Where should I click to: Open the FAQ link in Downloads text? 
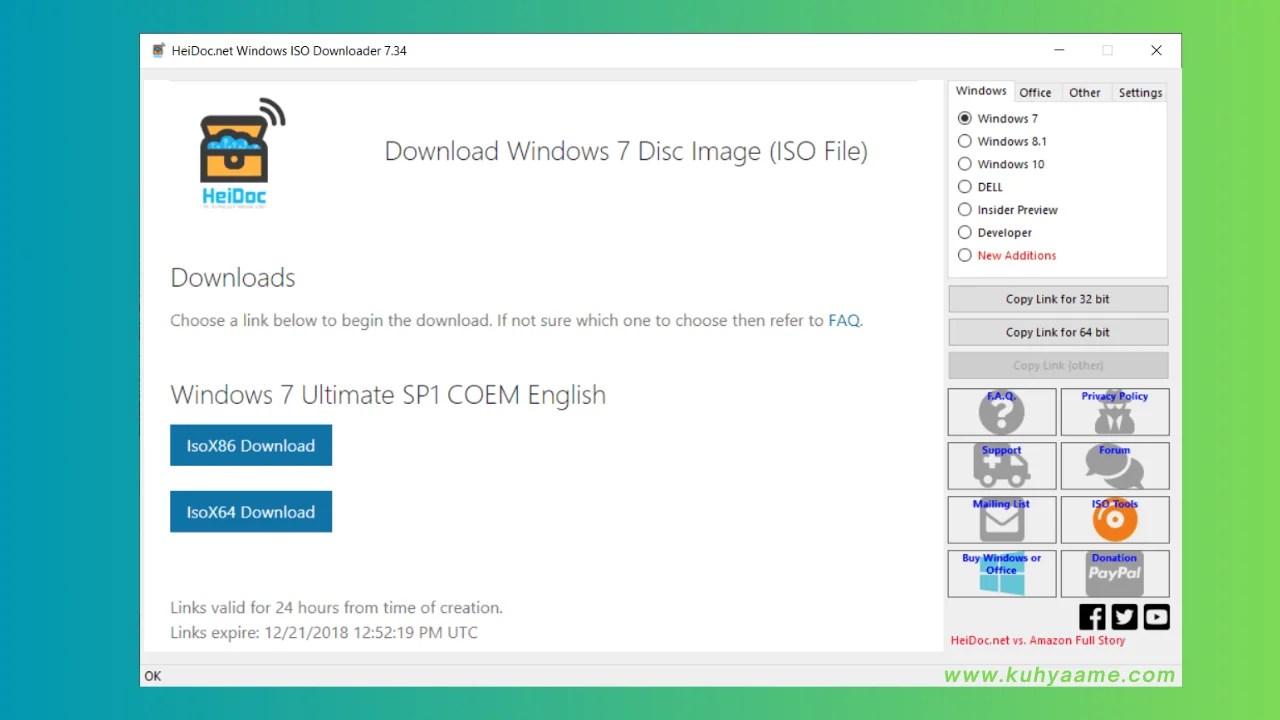click(x=844, y=321)
